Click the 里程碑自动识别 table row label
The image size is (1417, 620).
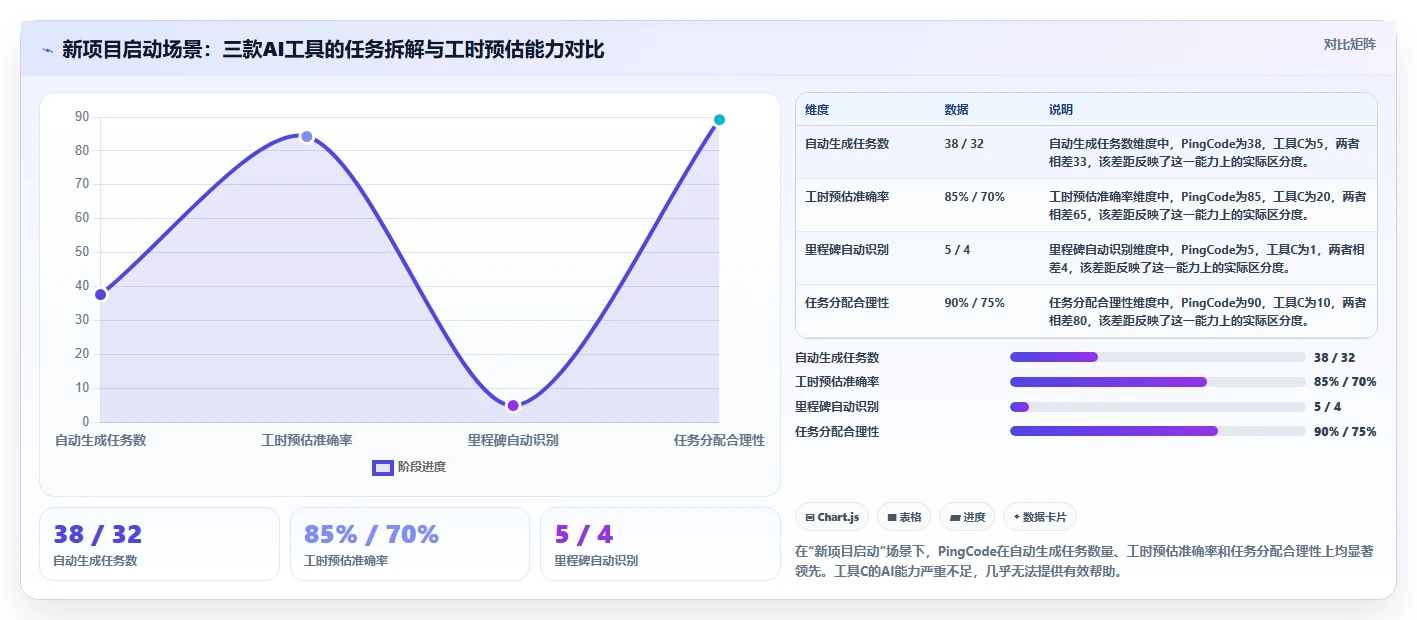(847, 250)
